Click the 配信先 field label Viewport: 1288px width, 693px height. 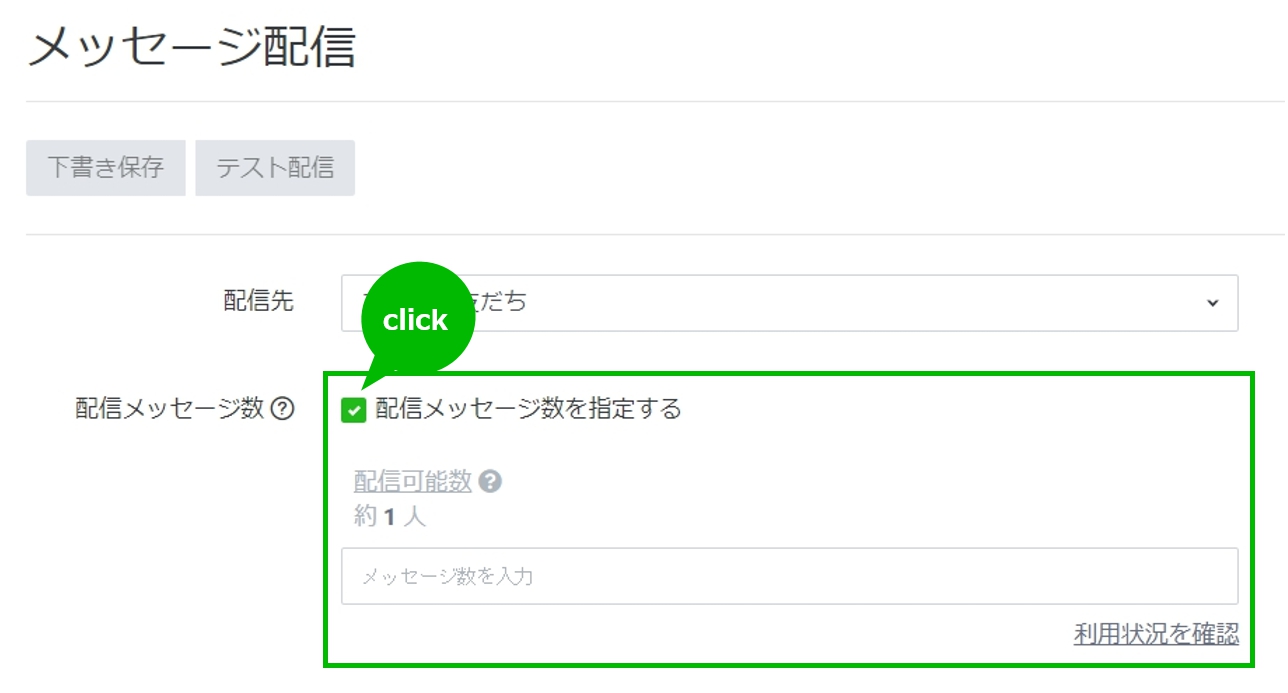click(x=258, y=302)
